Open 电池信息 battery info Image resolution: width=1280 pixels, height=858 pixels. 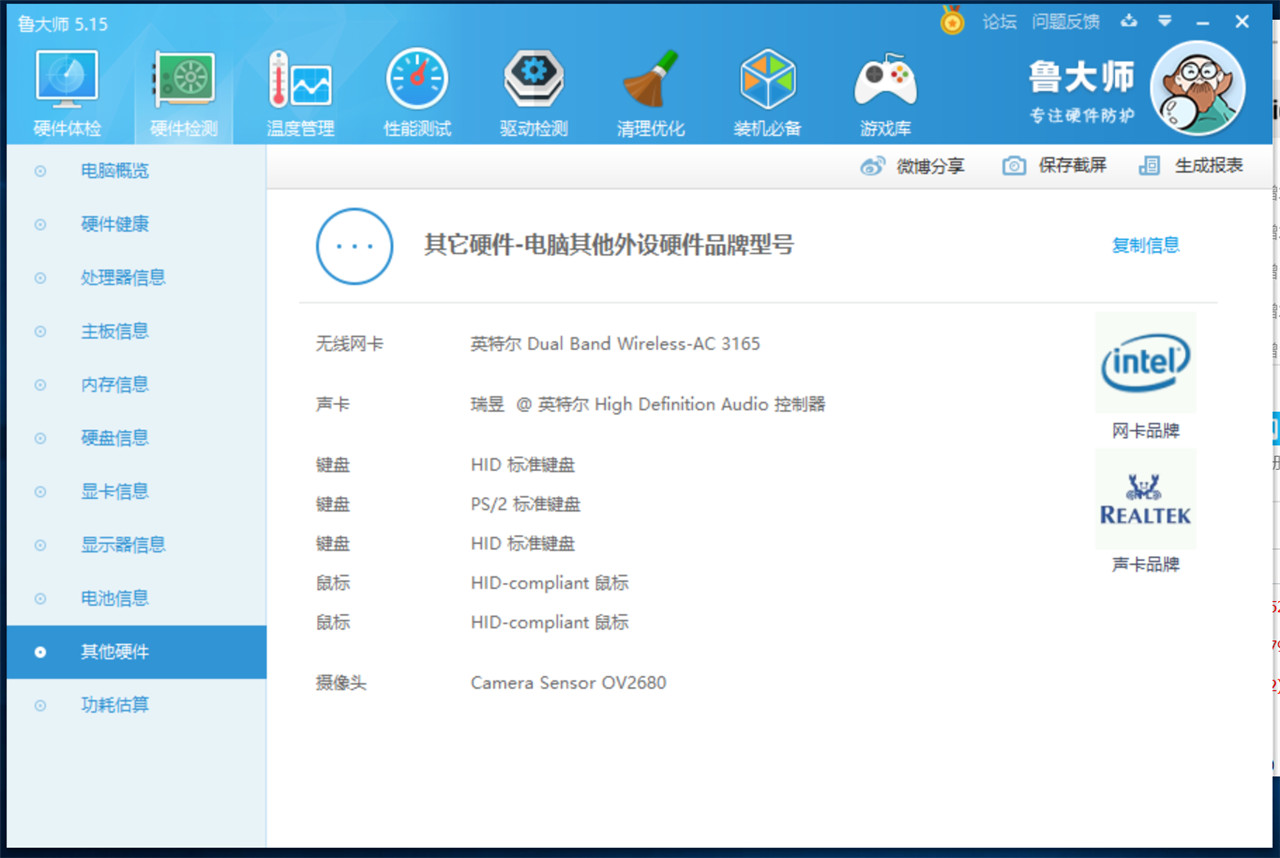[136, 599]
